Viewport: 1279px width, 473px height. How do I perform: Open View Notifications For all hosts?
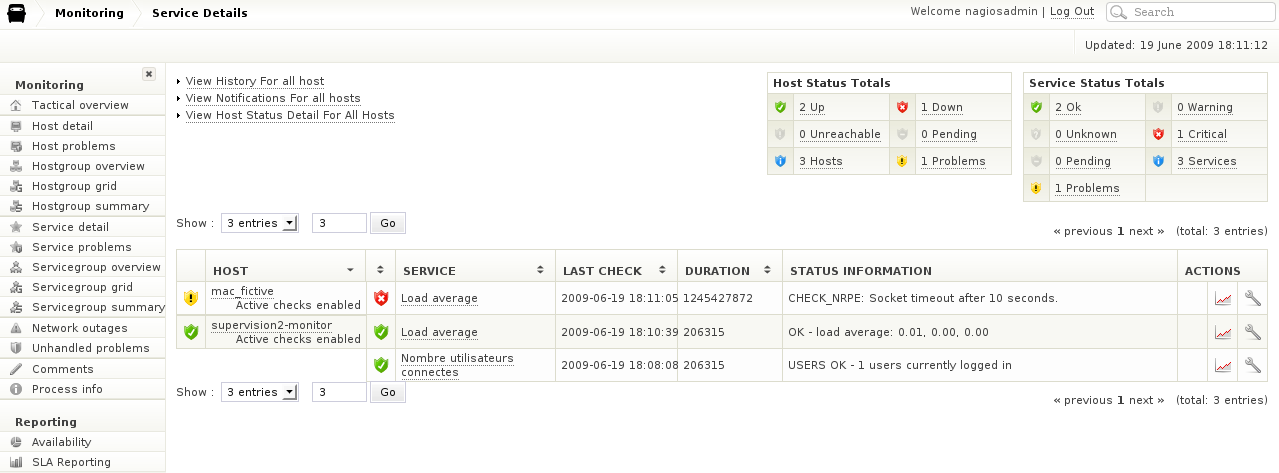tap(273, 98)
